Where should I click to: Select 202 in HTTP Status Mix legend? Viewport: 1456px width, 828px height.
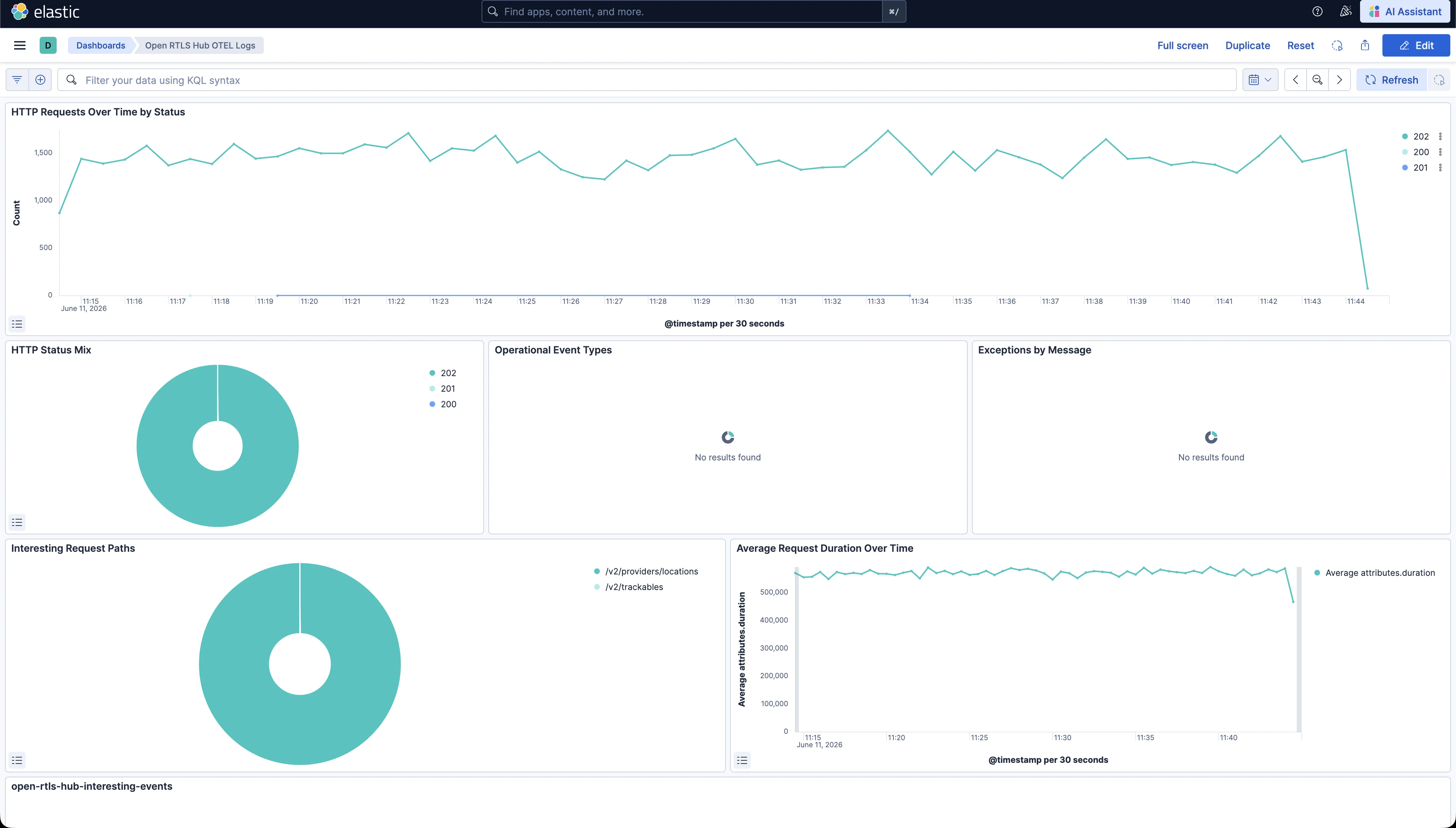pyautogui.click(x=448, y=373)
